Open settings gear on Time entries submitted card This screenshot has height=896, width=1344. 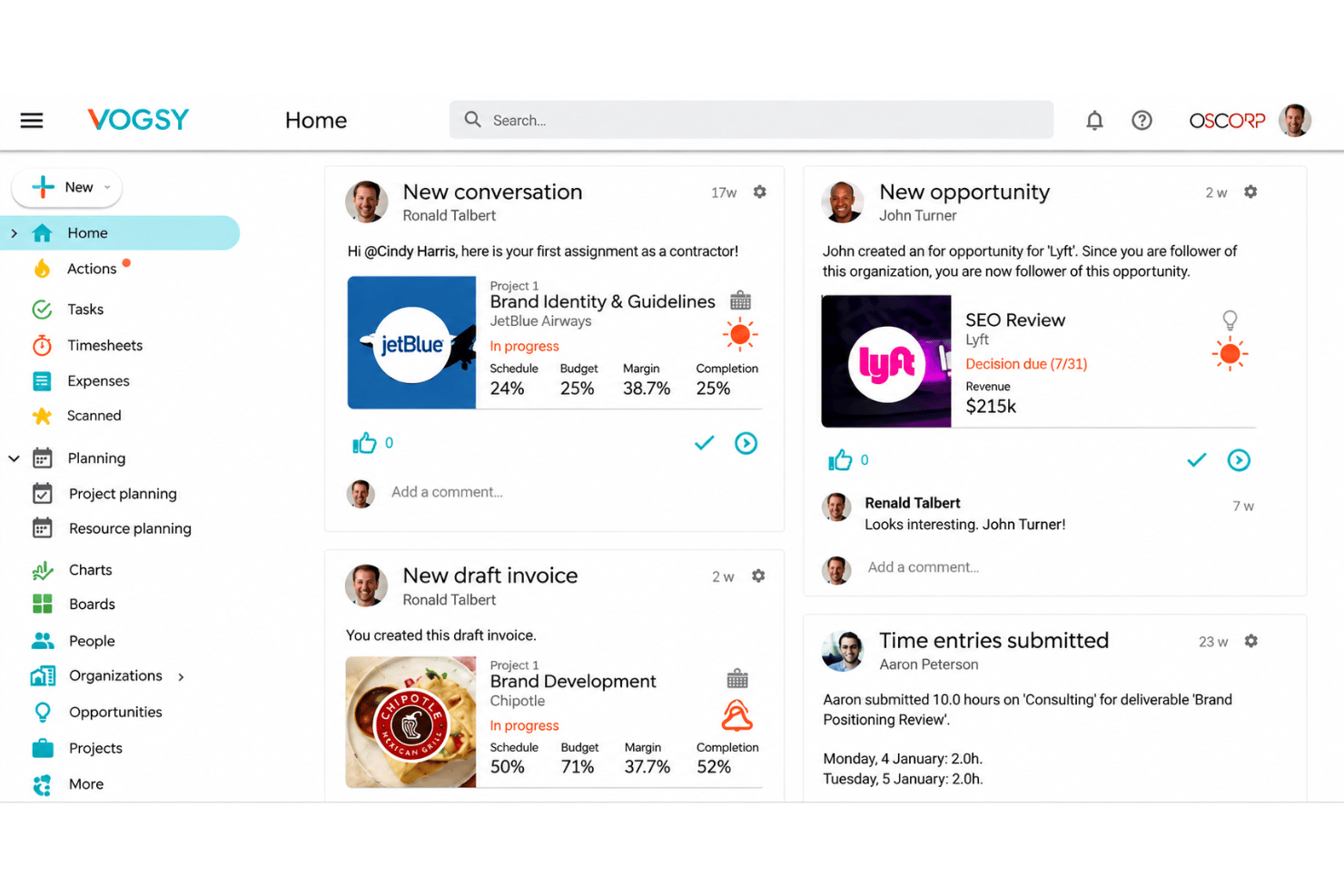point(1251,641)
